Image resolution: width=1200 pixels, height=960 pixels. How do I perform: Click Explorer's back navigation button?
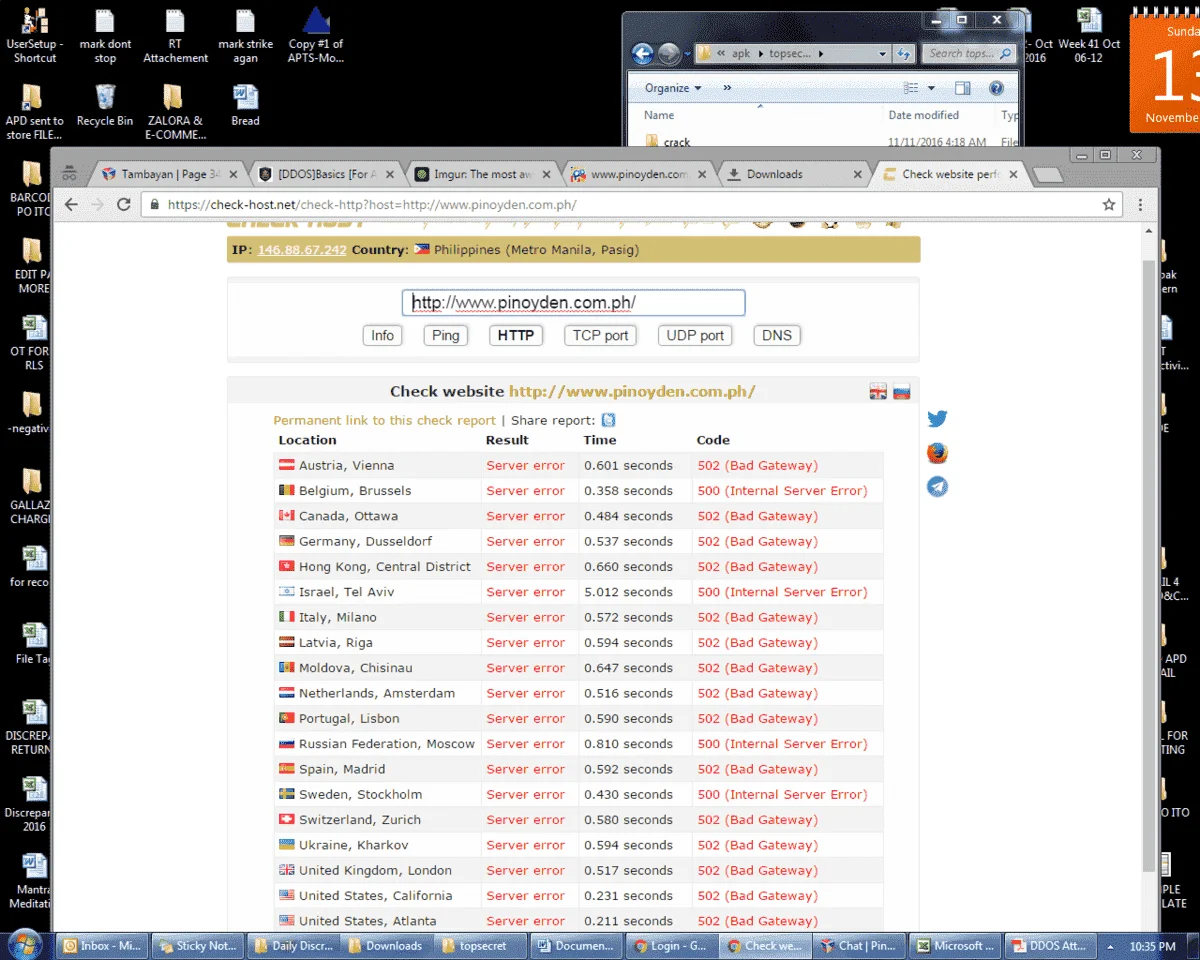pos(643,54)
